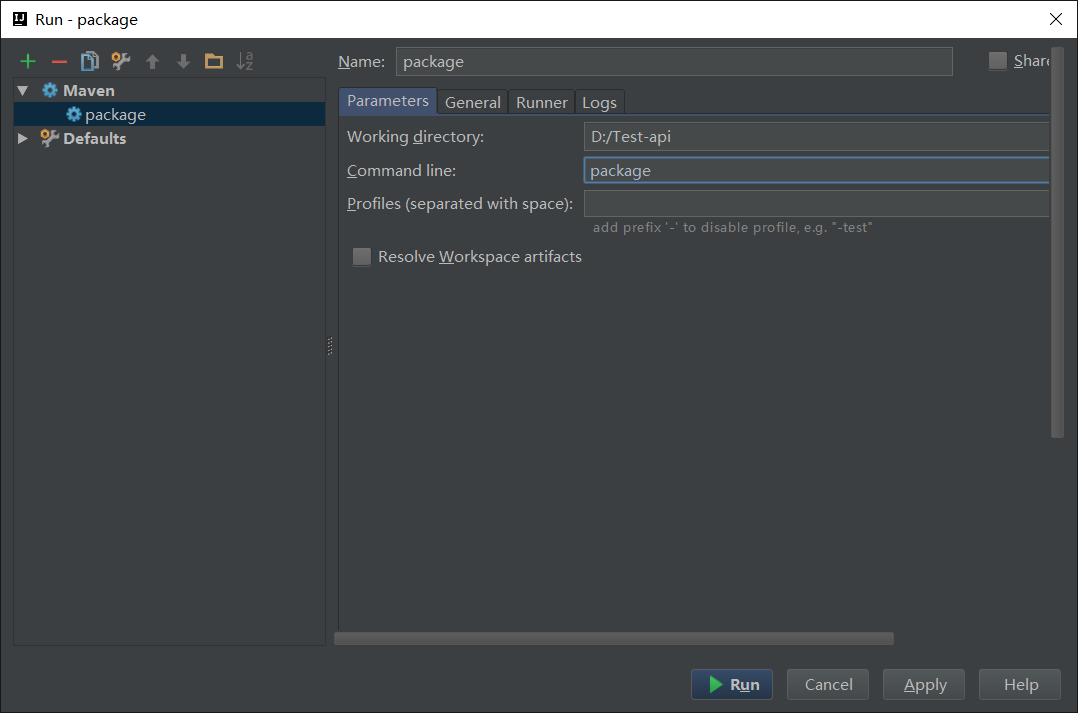Click the 'Command line:' label
This screenshot has width=1078, height=713.
[x=402, y=171]
